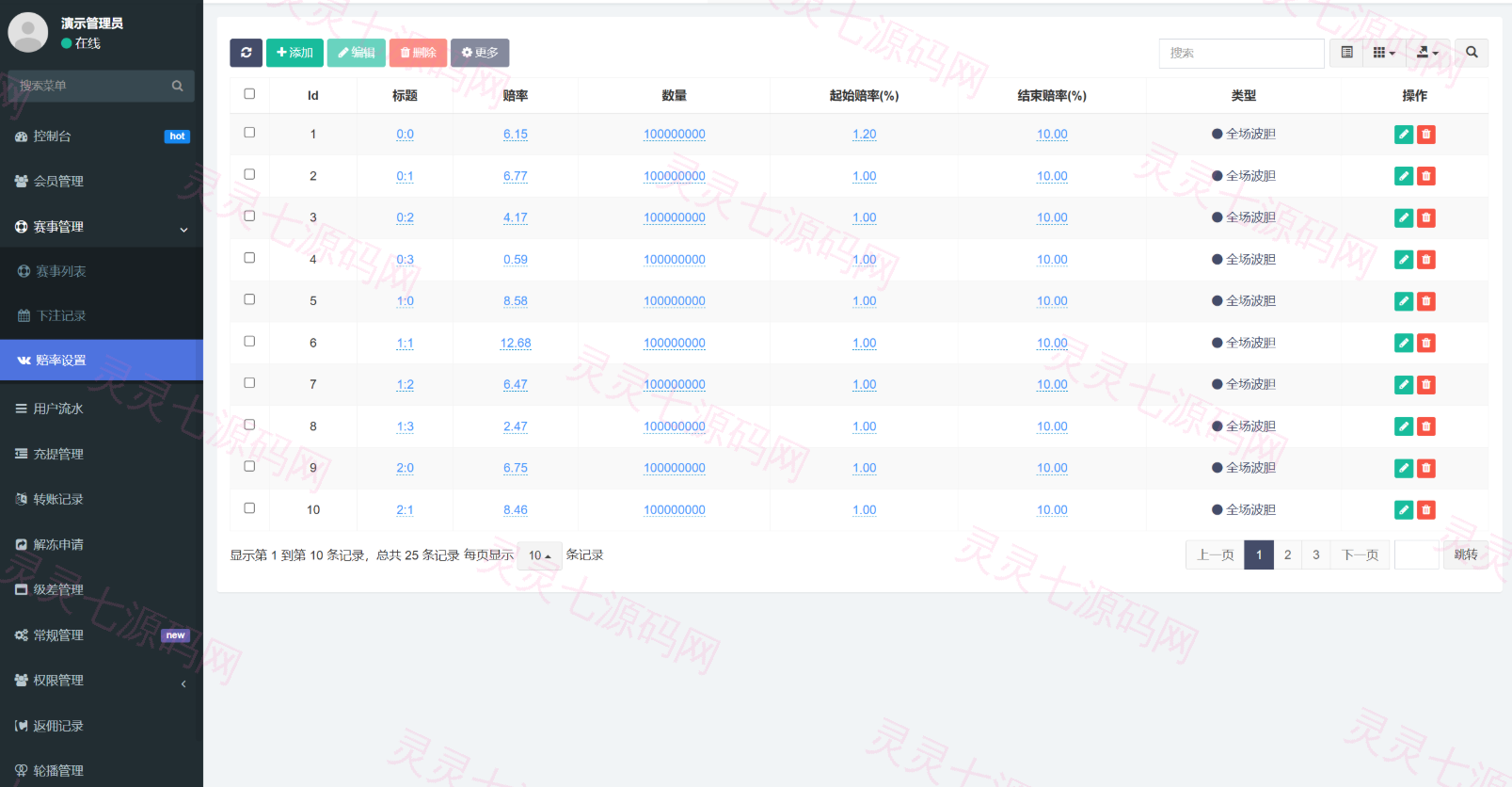The width and height of the screenshot is (1512, 787).
Task: Open 赛事列表 submenu item
Action: pyautogui.click(x=102, y=271)
